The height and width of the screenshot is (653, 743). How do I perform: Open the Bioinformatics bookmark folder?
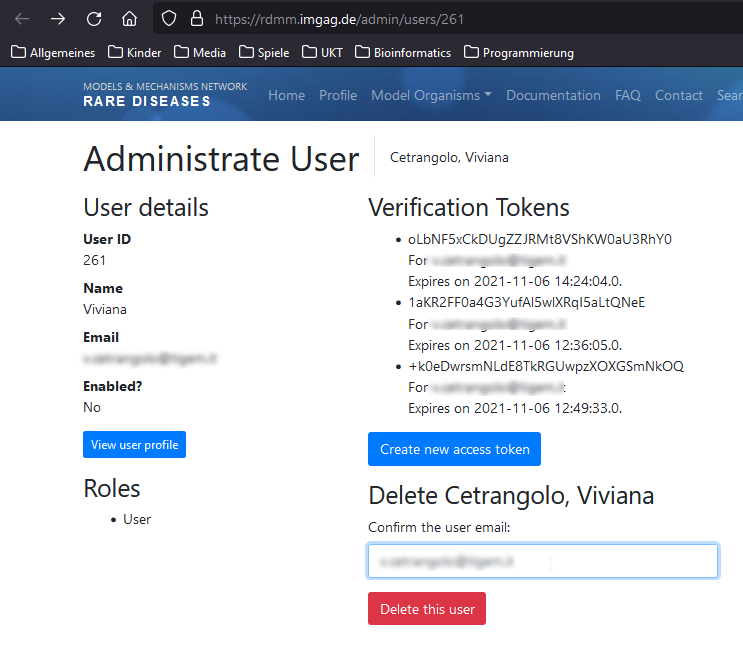[403, 52]
